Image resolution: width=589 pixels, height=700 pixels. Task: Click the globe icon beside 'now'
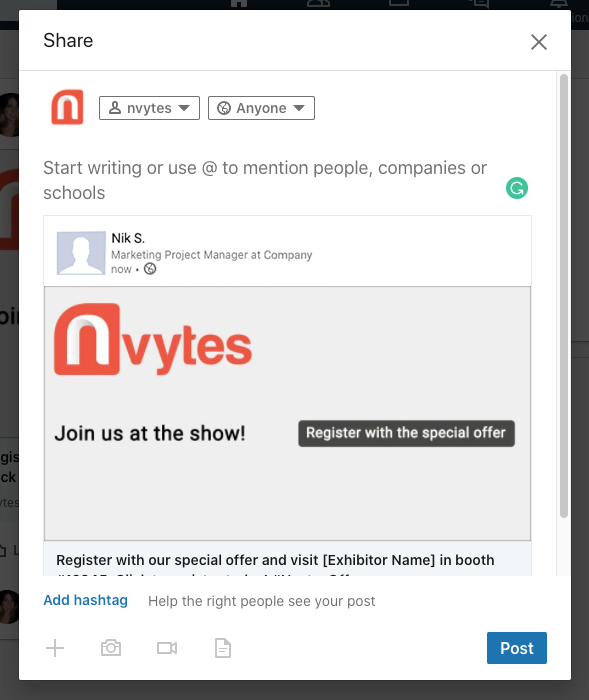point(150,269)
